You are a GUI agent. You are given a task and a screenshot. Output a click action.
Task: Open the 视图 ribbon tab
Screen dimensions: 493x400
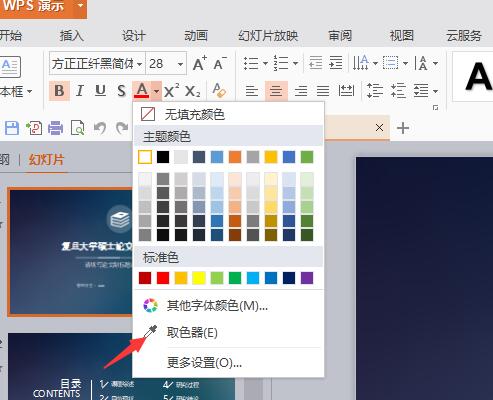402,35
